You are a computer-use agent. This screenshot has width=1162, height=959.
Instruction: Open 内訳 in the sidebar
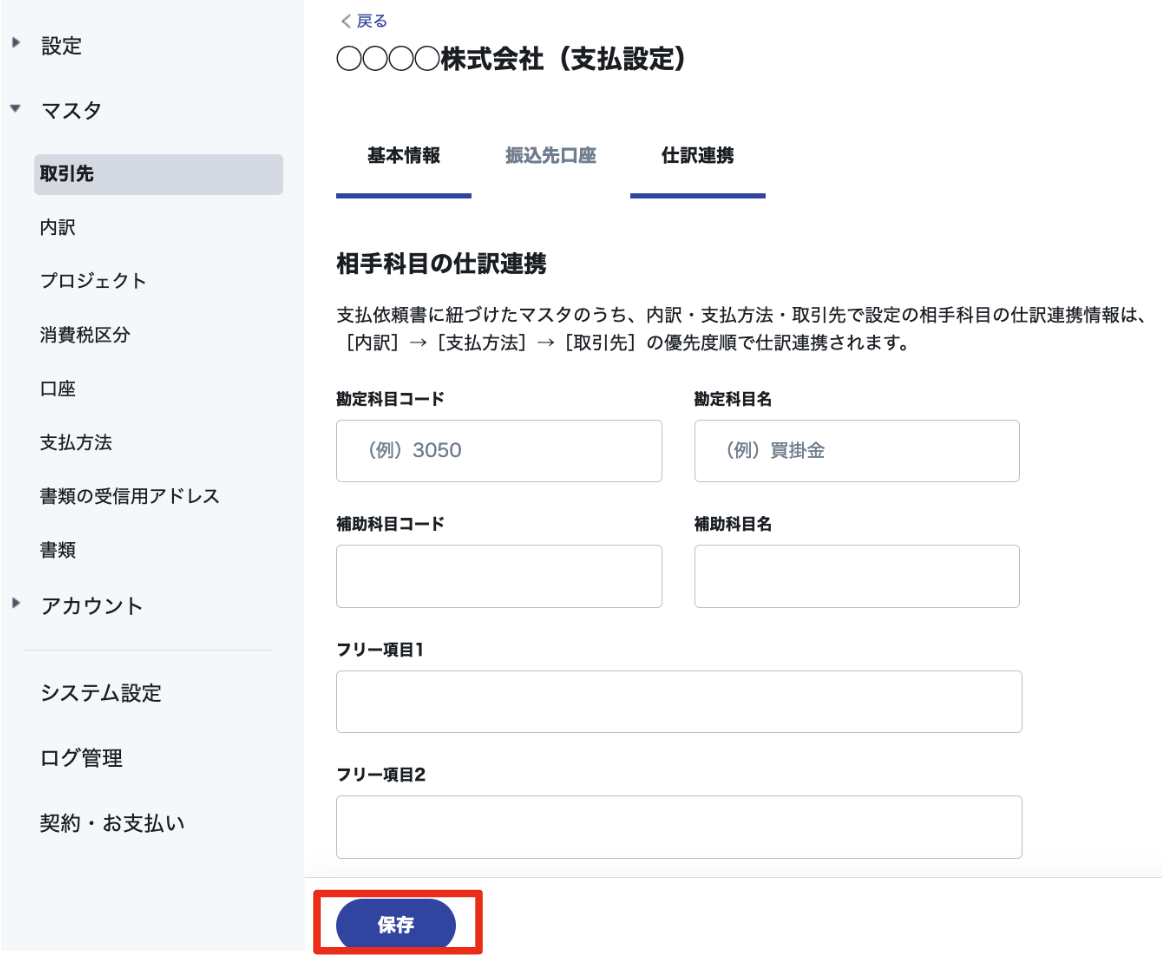point(58,228)
